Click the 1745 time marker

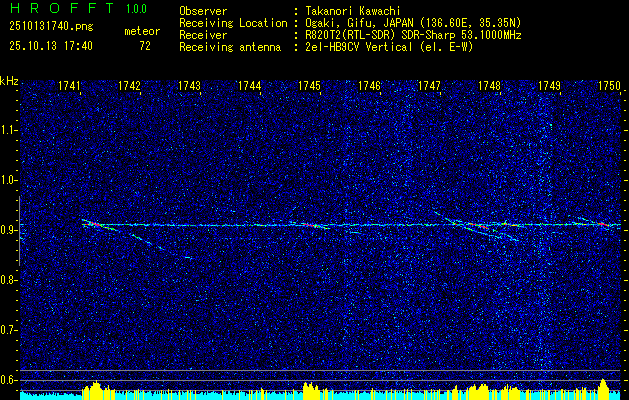(x=309, y=86)
